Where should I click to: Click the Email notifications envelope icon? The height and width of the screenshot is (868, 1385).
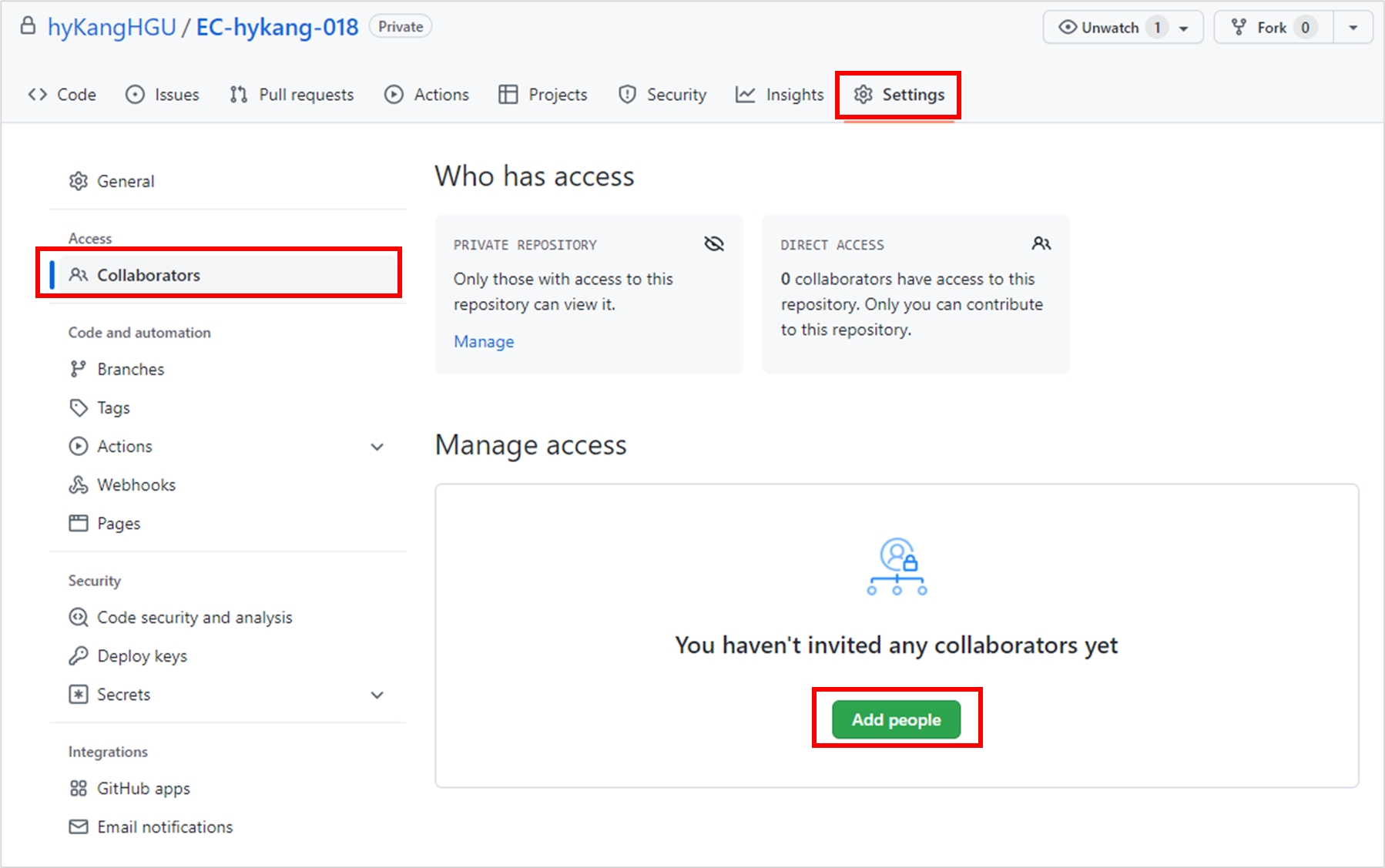(x=78, y=826)
